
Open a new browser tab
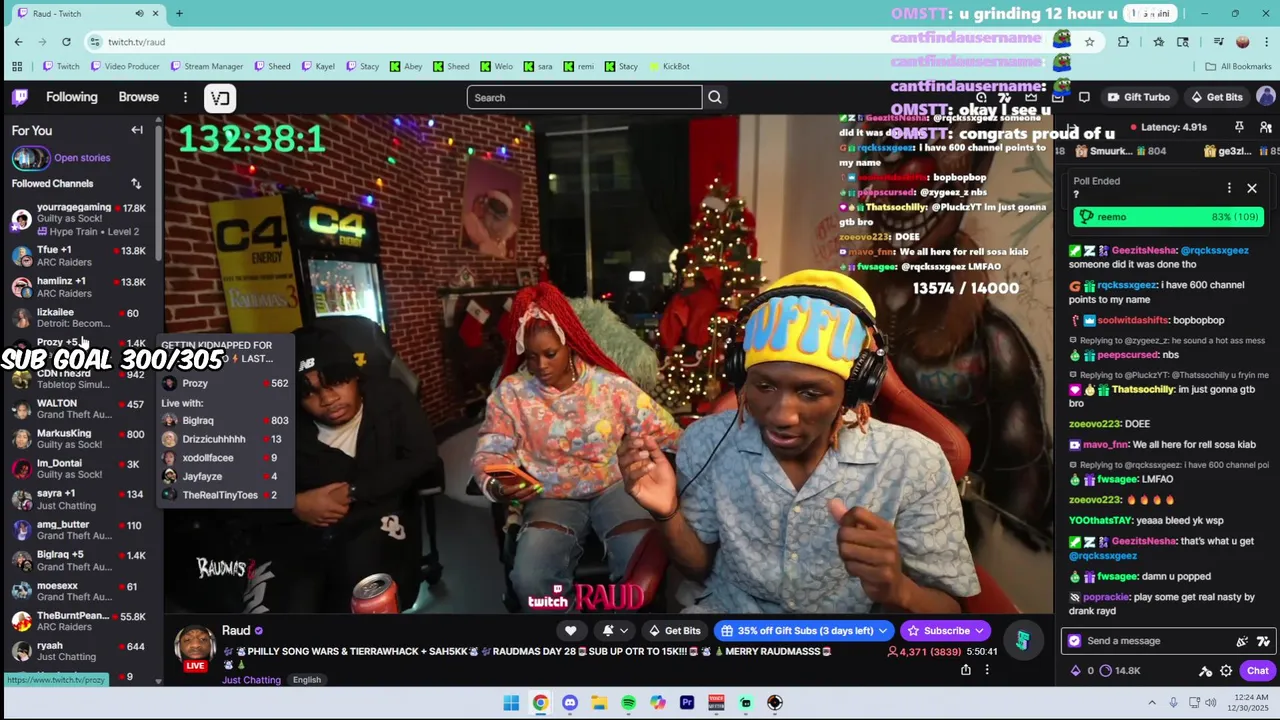coord(179,13)
